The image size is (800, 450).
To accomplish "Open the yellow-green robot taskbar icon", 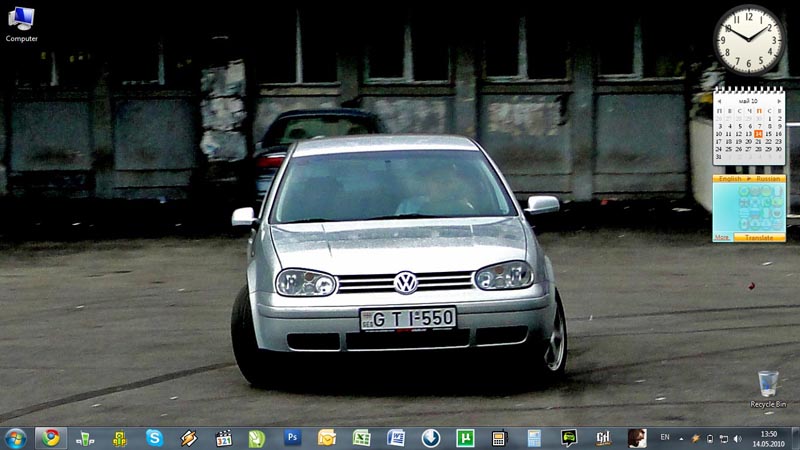I will click(x=119, y=438).
